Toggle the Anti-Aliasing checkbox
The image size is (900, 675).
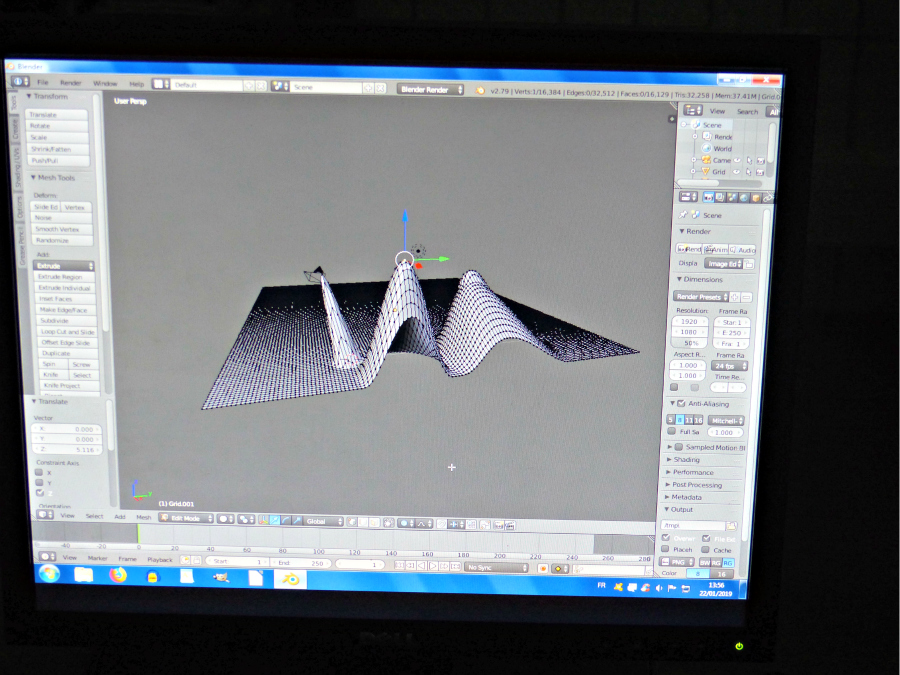(681, 403)
